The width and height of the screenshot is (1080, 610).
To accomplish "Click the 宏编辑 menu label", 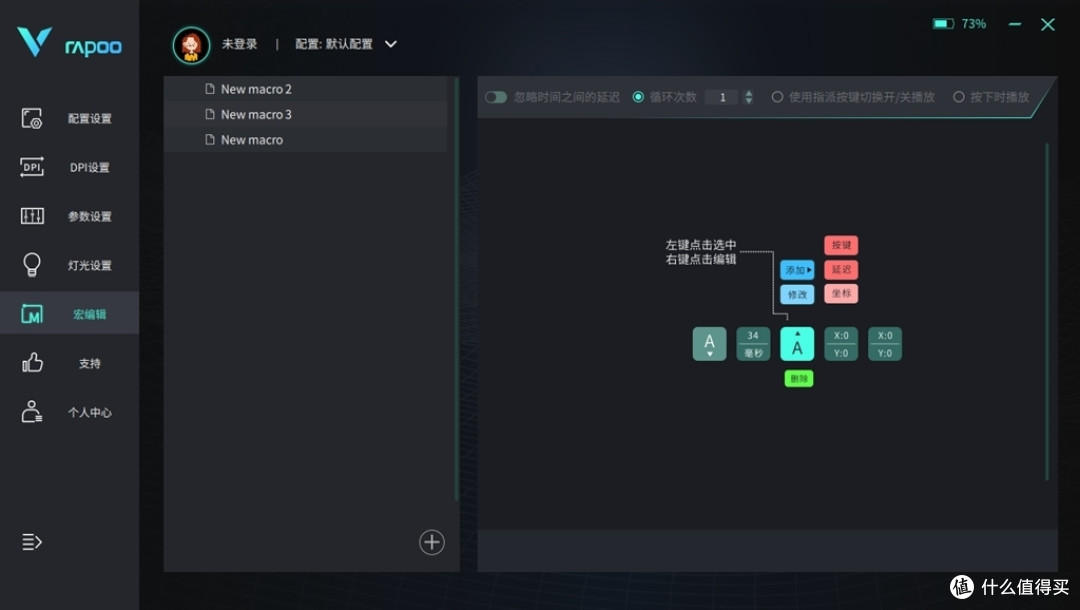I will pos(90,314).
